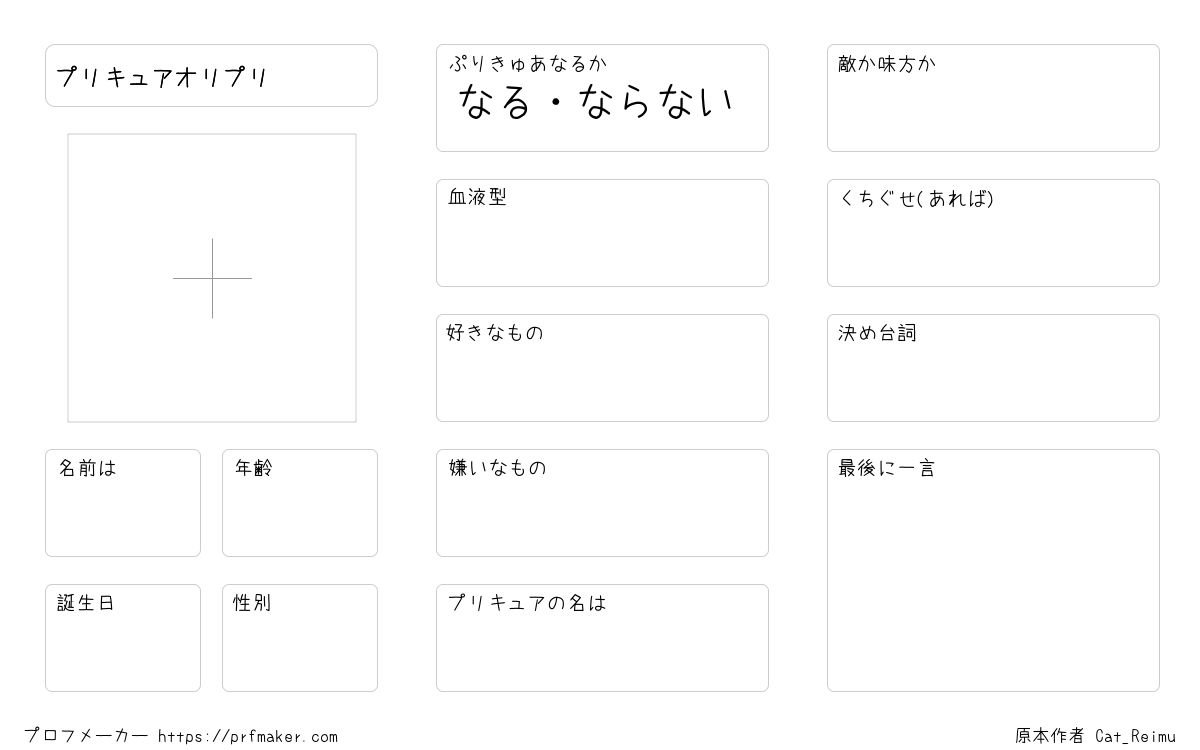The width and height of the screenshot is (1200, 750).
Task: Choose なる option in ぷりきゅあなるか box
Action: pyautogui.click(x=494, y=102)
